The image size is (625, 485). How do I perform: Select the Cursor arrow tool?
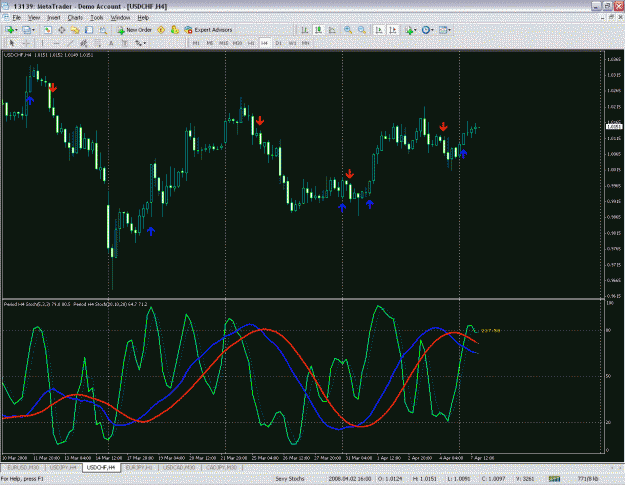point(12,43)
